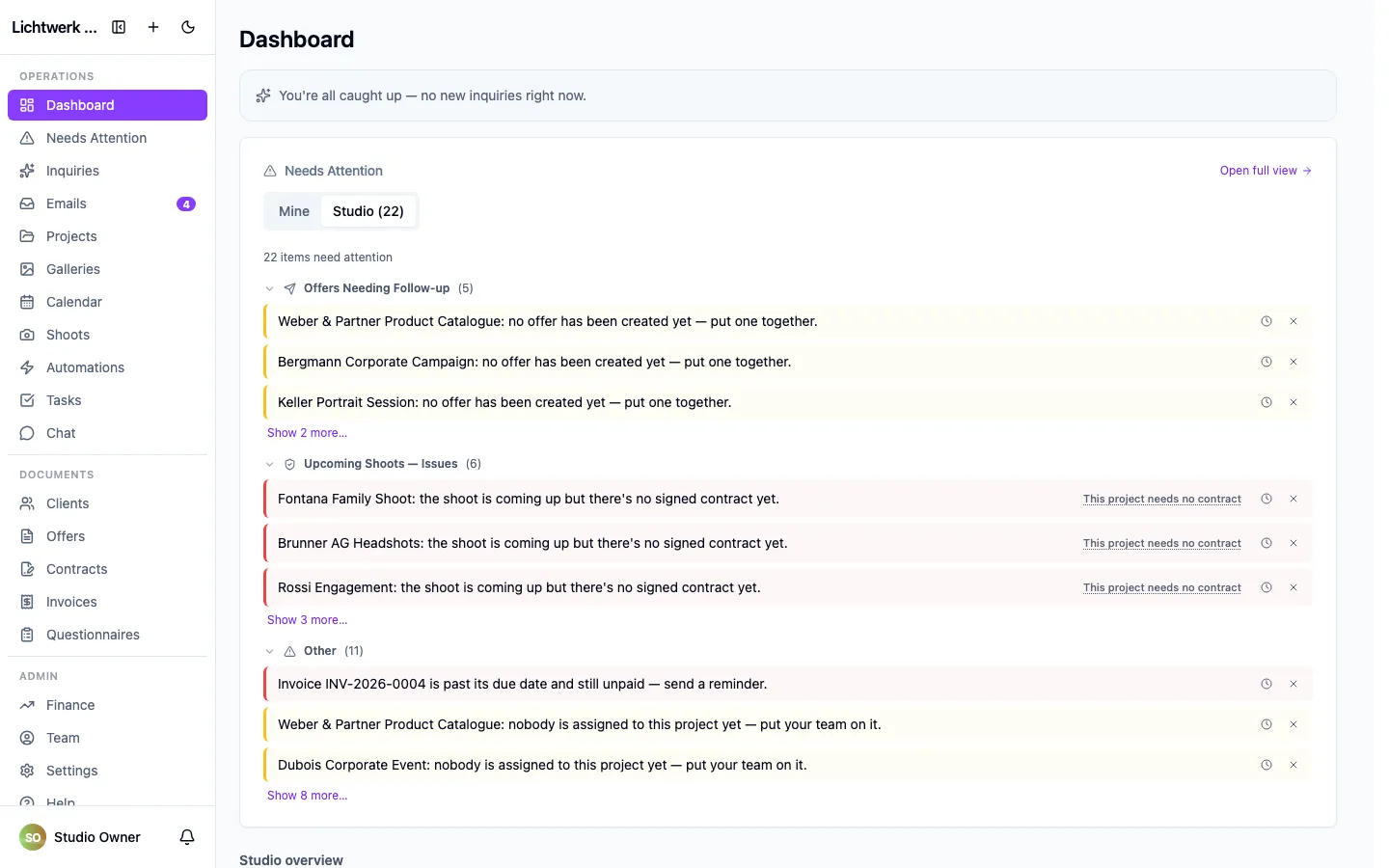Open the Lichtwerk studio name header
Image resolution: width=1389 pixels, height=868 pixels.
click(54, 27)
